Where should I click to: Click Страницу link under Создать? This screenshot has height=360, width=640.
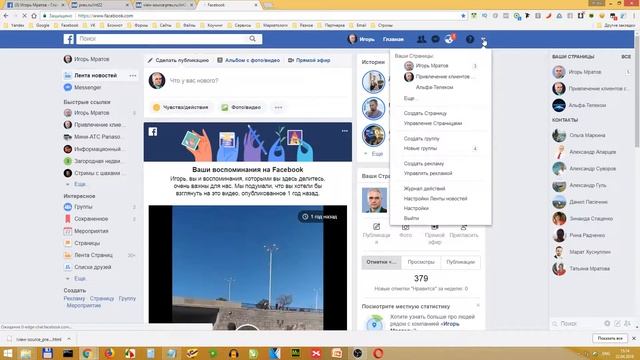pos(102,298)
